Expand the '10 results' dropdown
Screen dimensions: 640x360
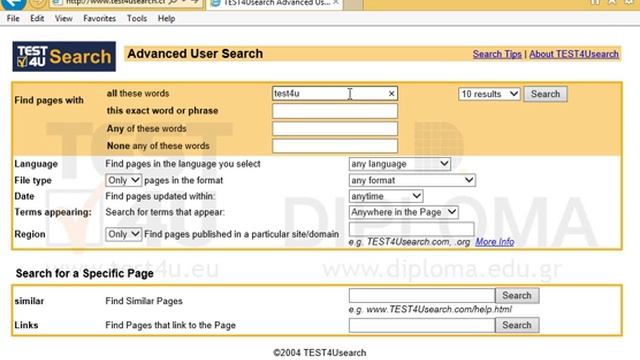pyautogui.click(x=489, y=94)
